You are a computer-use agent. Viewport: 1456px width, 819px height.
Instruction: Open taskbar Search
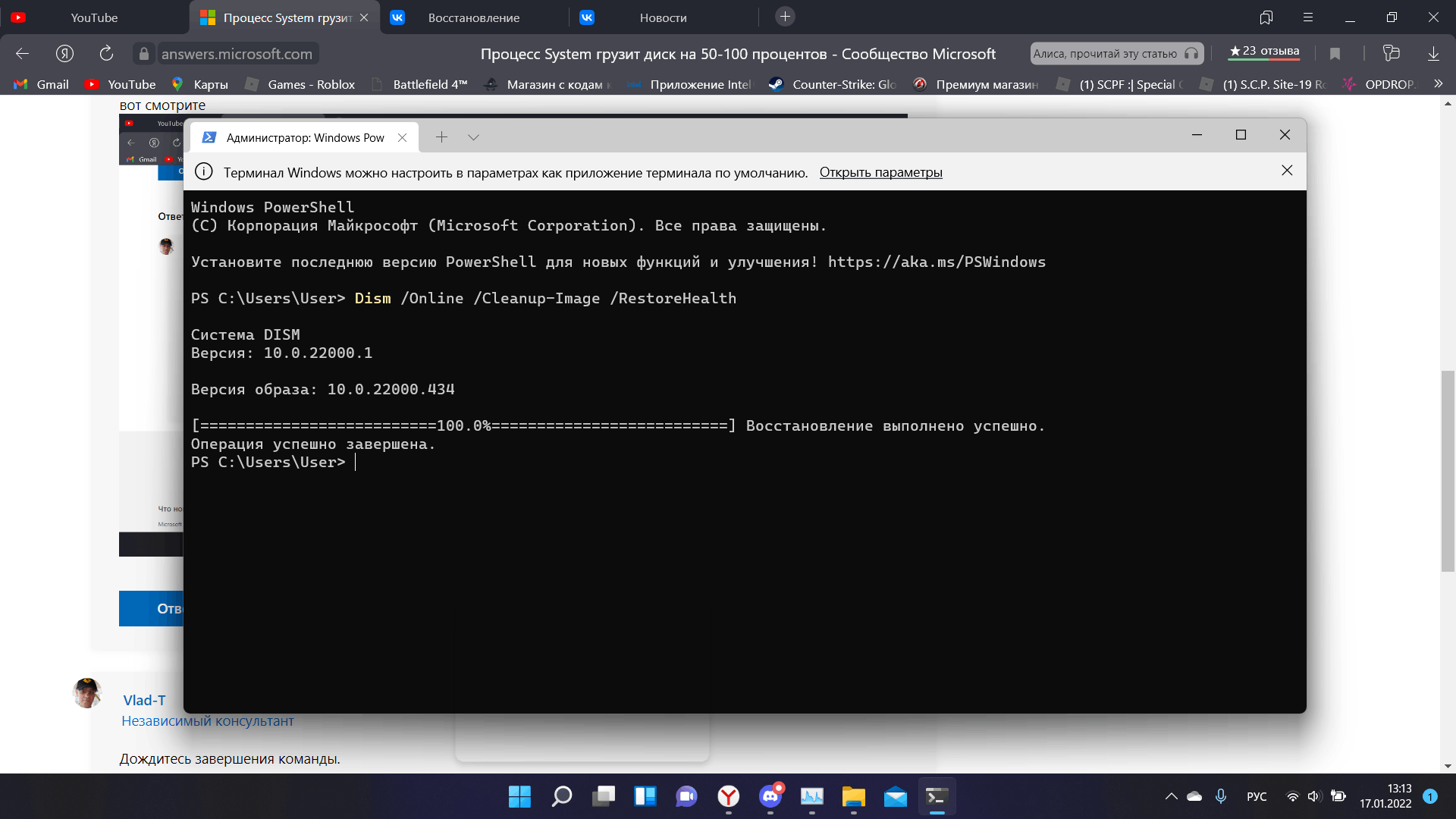(561, 796)
